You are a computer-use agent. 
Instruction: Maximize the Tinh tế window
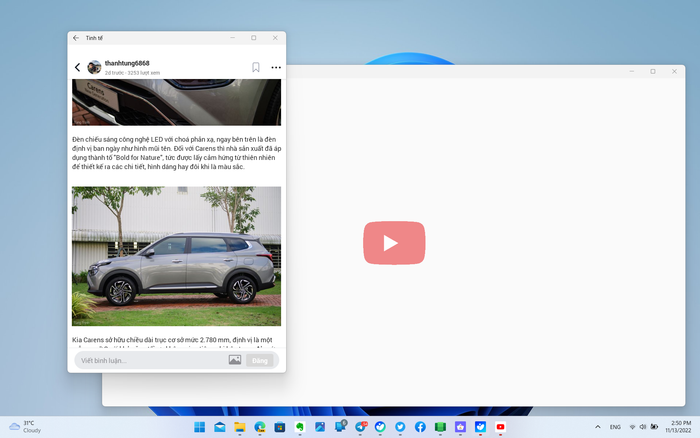click(254, 38)
